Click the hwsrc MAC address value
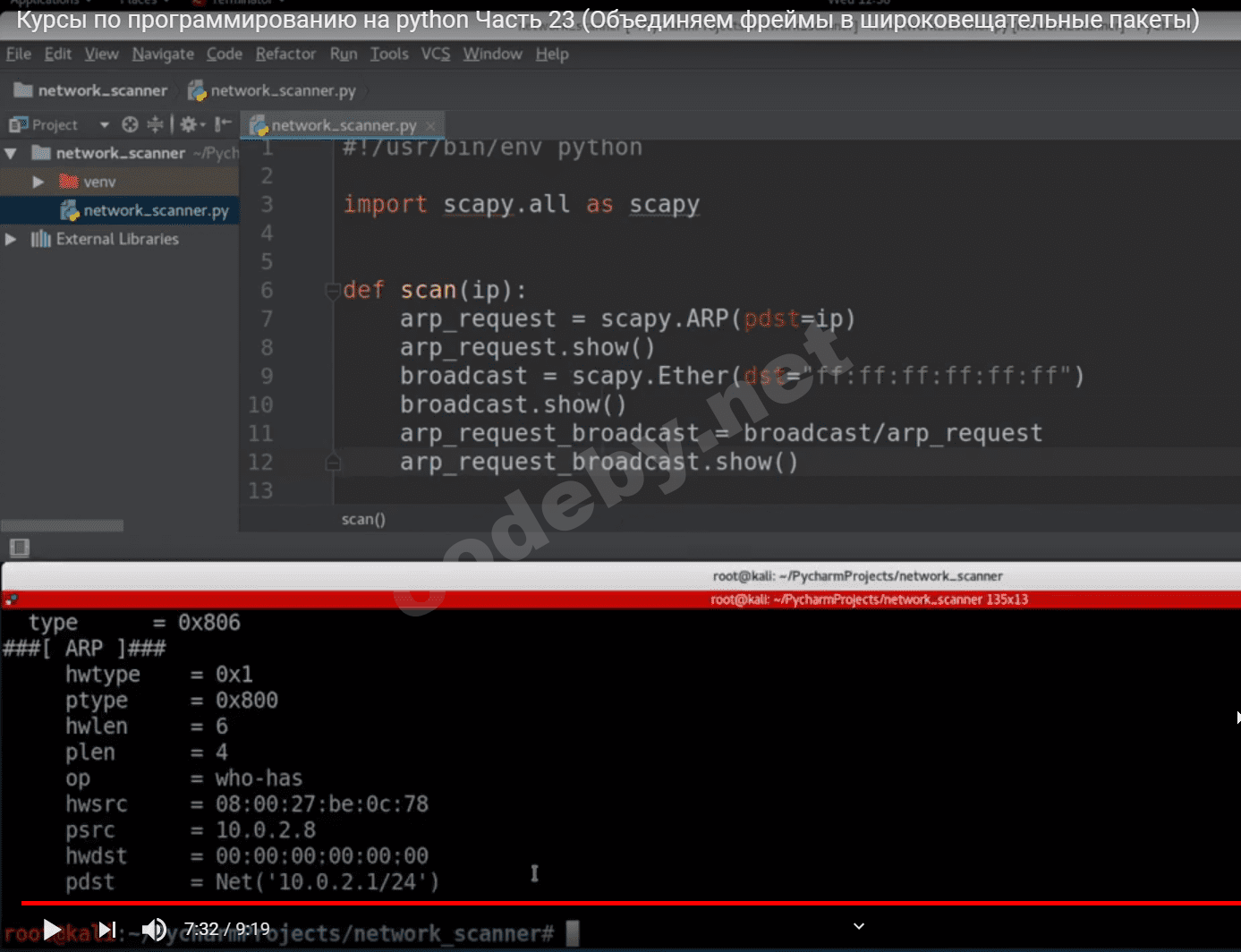Screen dimensions: 1241x952 [322, 804]
